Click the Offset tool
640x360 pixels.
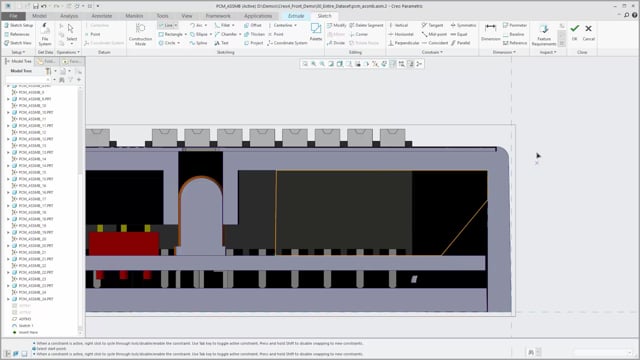(253, 25)
